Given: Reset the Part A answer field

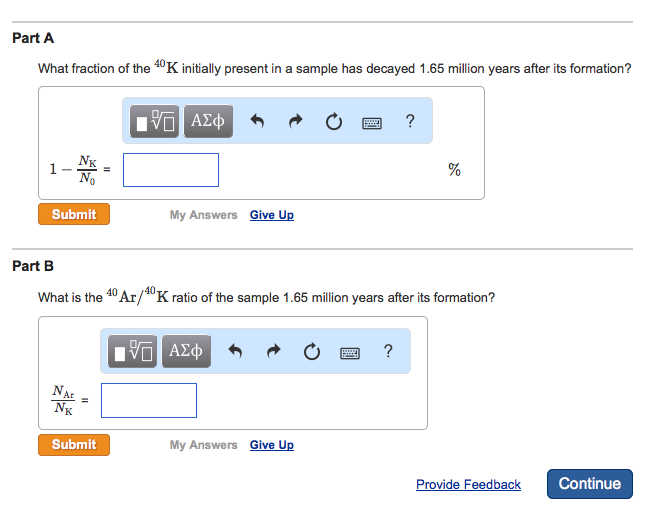Looking at the screenshot, I should 333,122.
